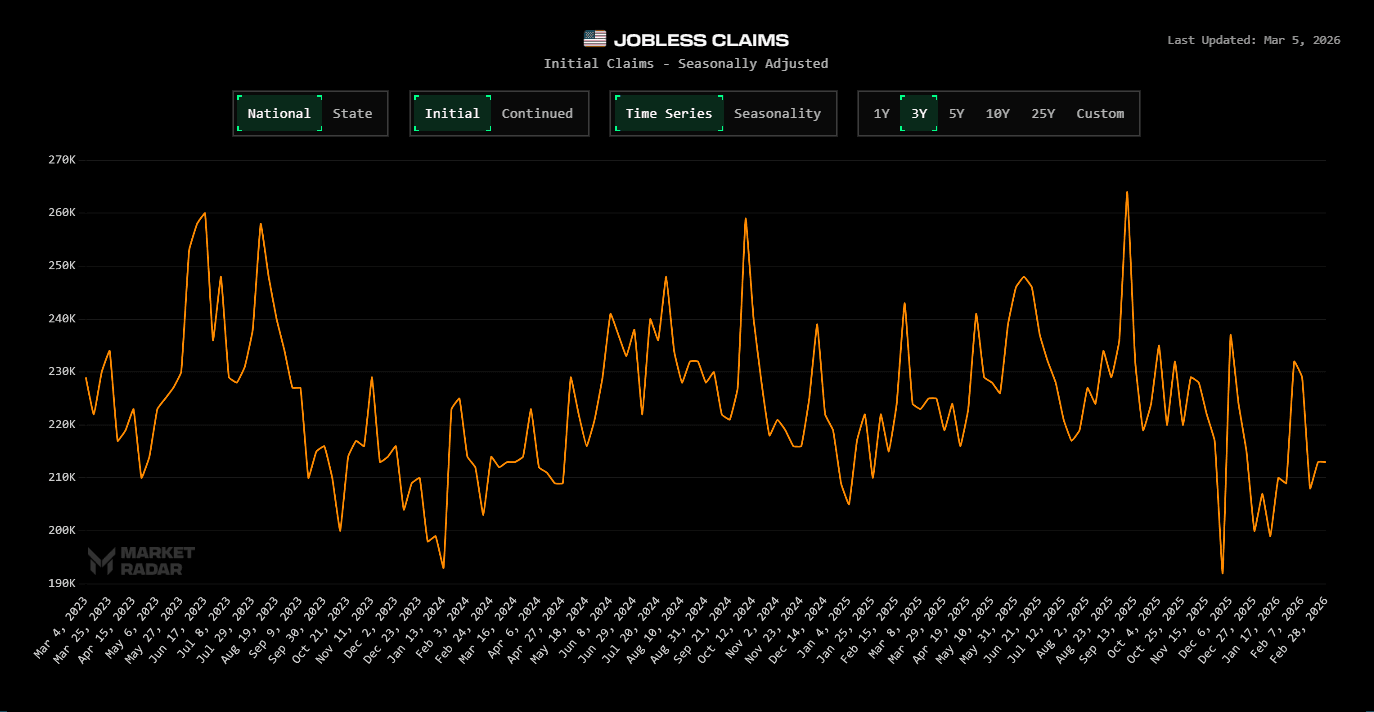Select the 1Y time range

coord(880,113)
